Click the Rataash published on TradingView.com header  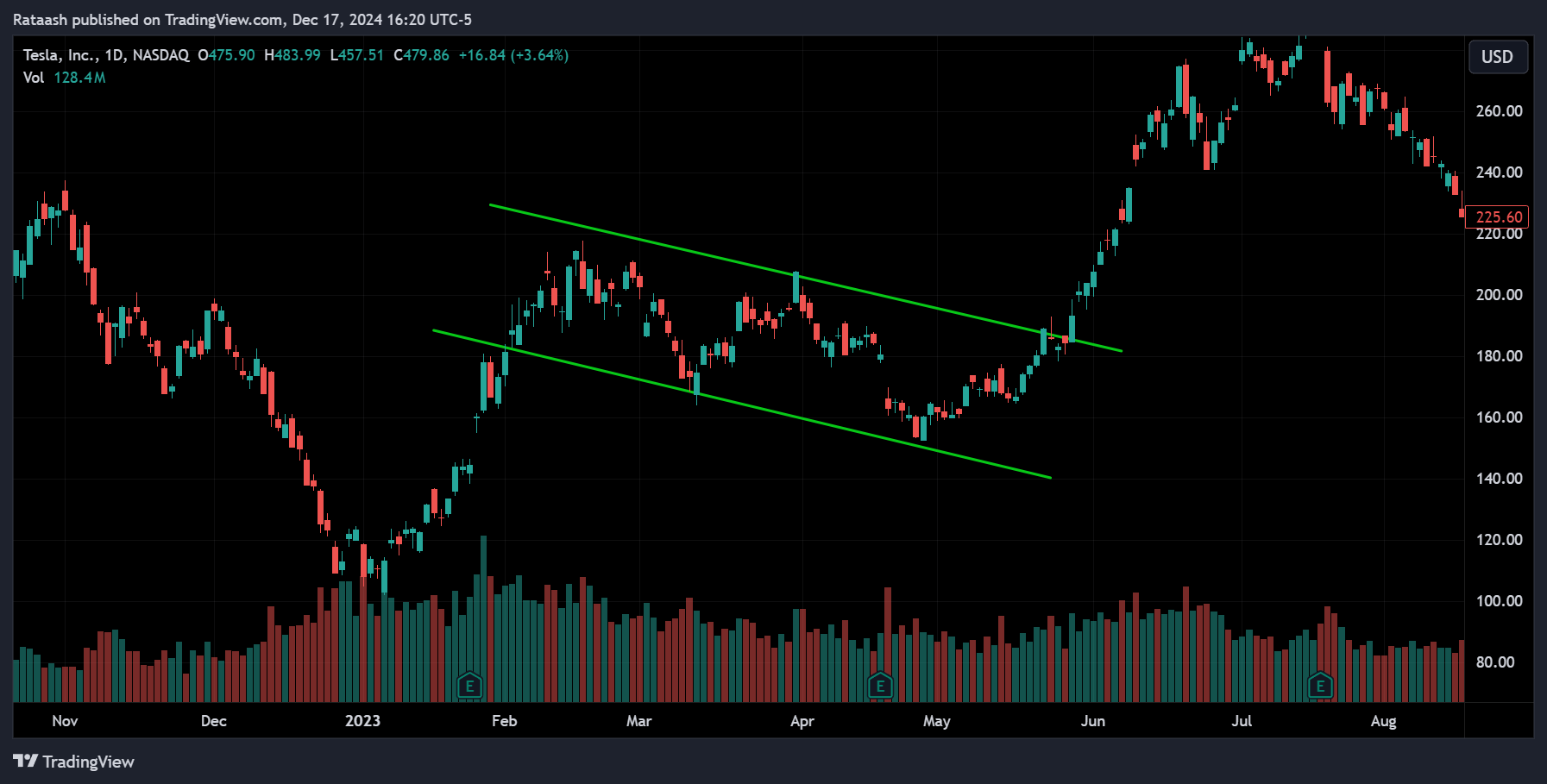tap(242, 19)
